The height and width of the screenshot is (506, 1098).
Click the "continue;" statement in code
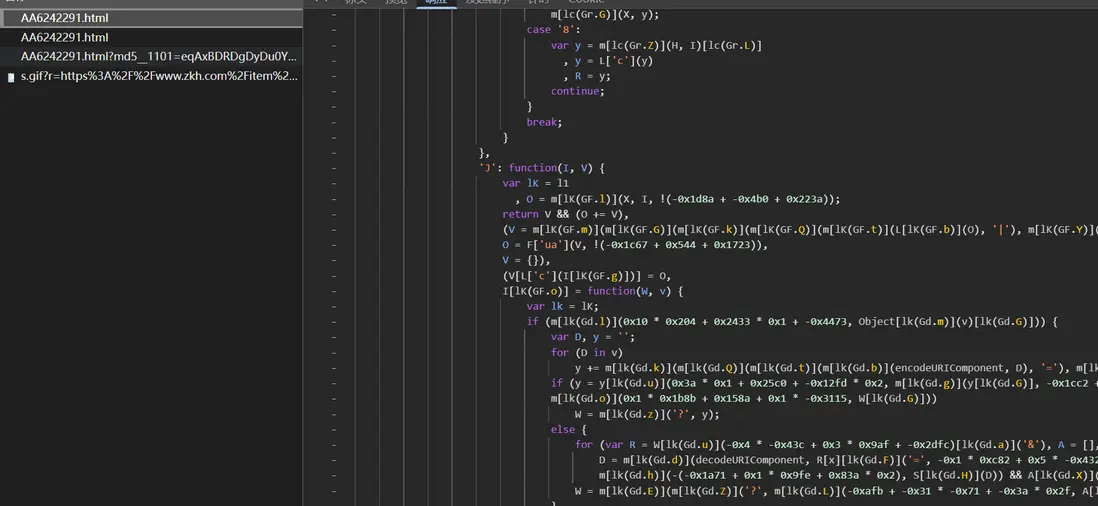click(x=576, y=91)
